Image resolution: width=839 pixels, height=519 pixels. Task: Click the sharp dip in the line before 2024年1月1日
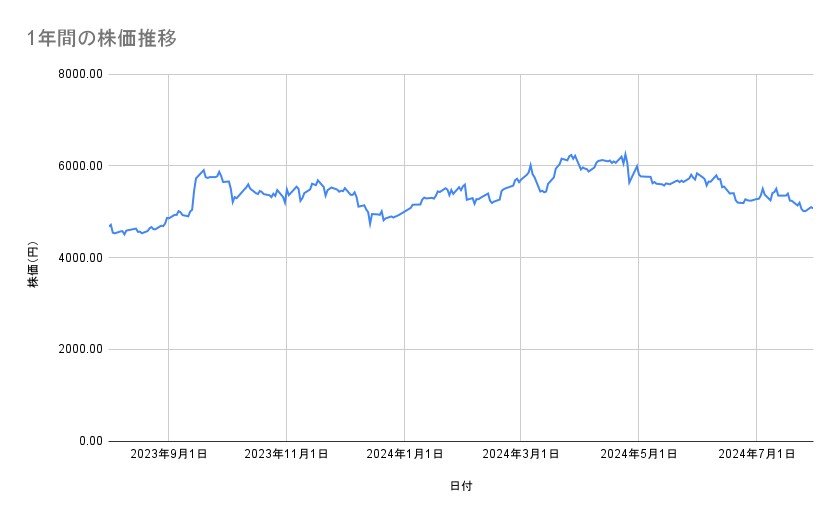click(x=370, y=225)
